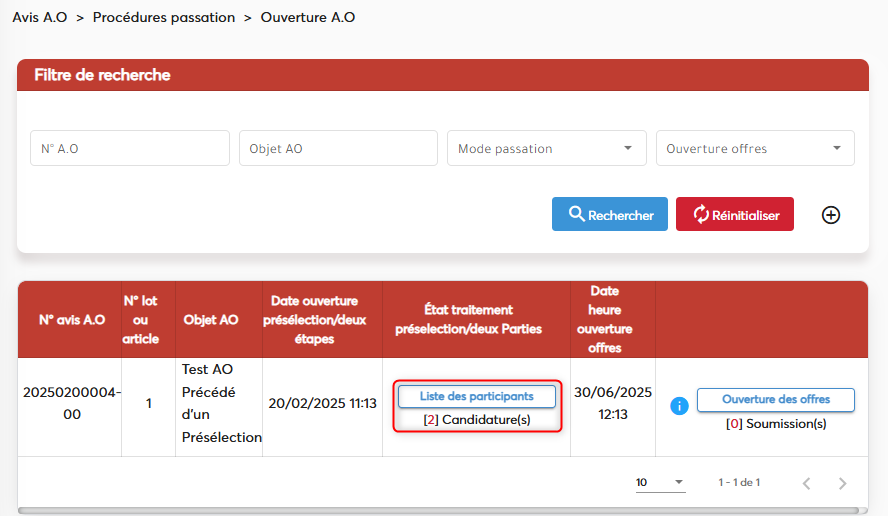Click the N° avis A.O column header

click(x=71, y=320)
